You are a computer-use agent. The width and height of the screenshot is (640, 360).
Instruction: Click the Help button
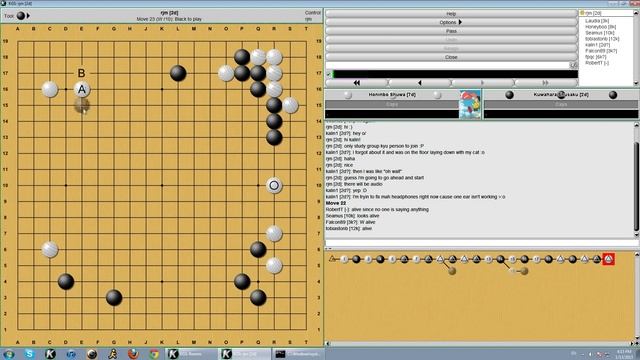coord(451,13)
